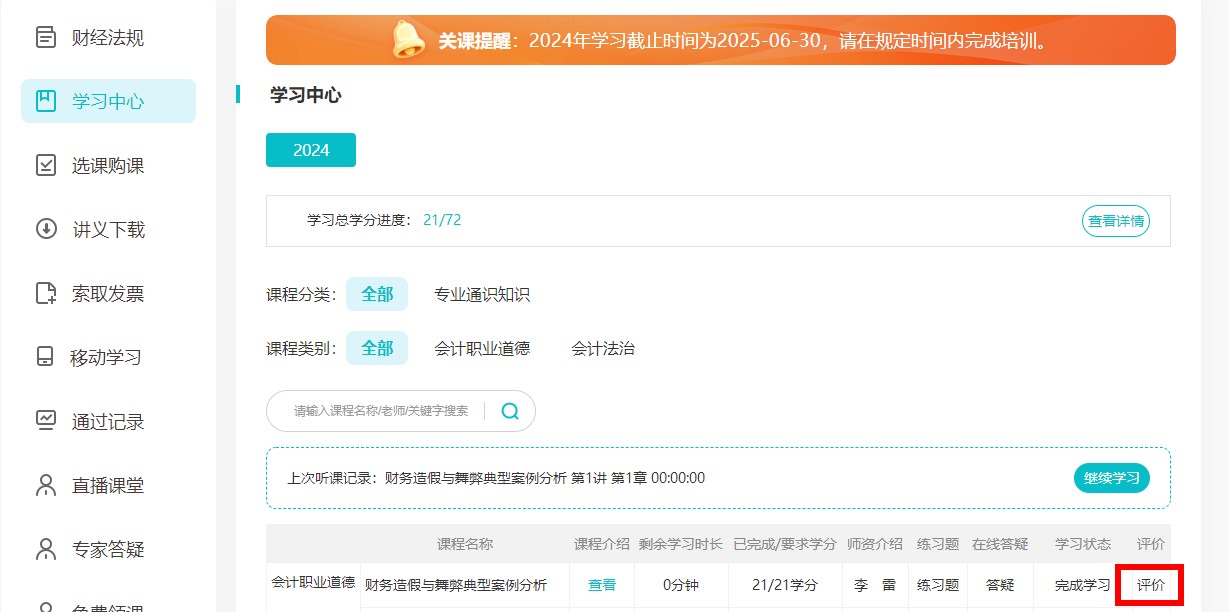The height and width of the screenshot is (612, 1229).
Task: Click the 通过记录 chart icon
Action: [x=46, y=421]
